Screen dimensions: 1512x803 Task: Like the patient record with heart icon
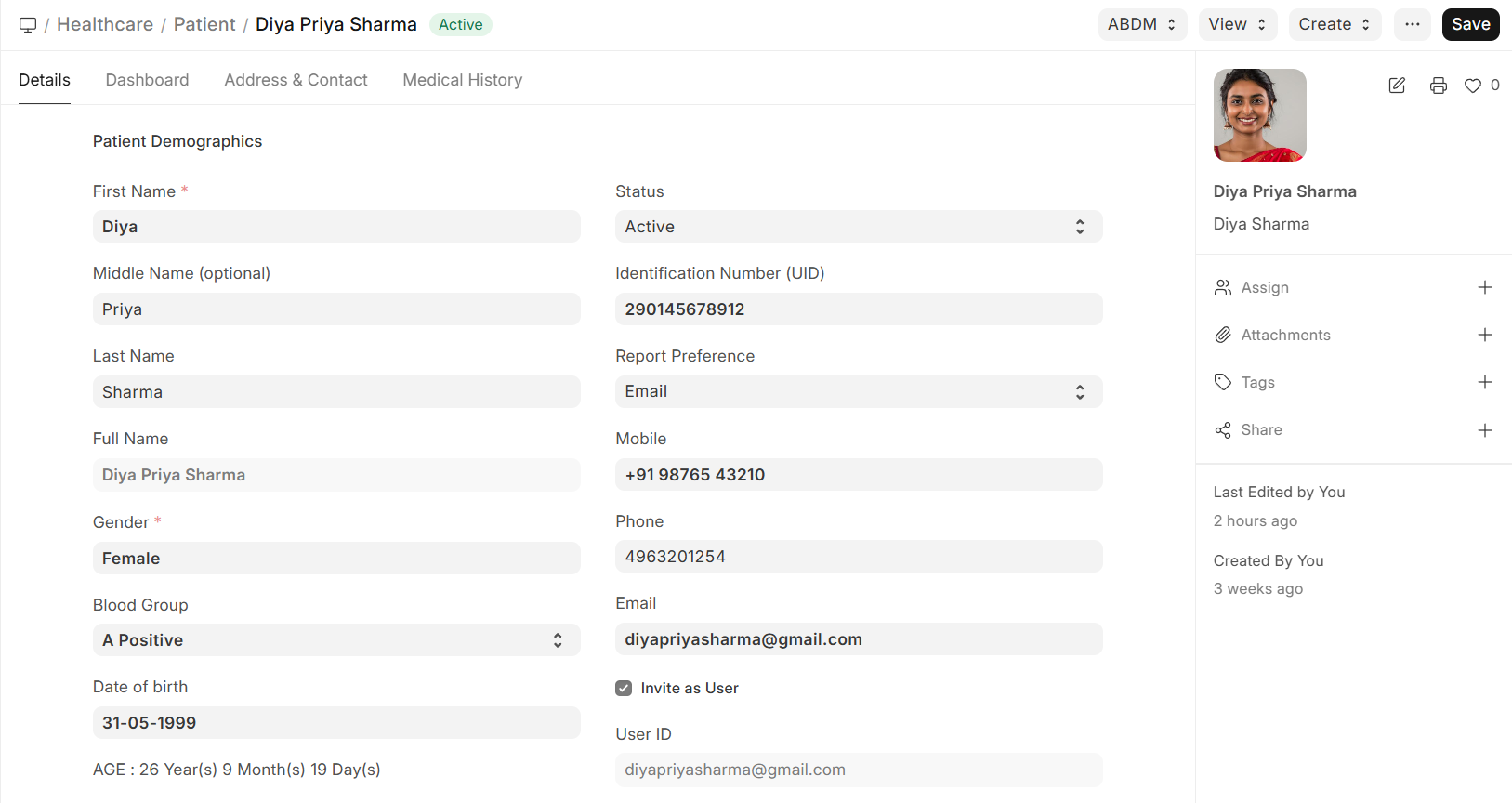click(x=1473, y=86)
